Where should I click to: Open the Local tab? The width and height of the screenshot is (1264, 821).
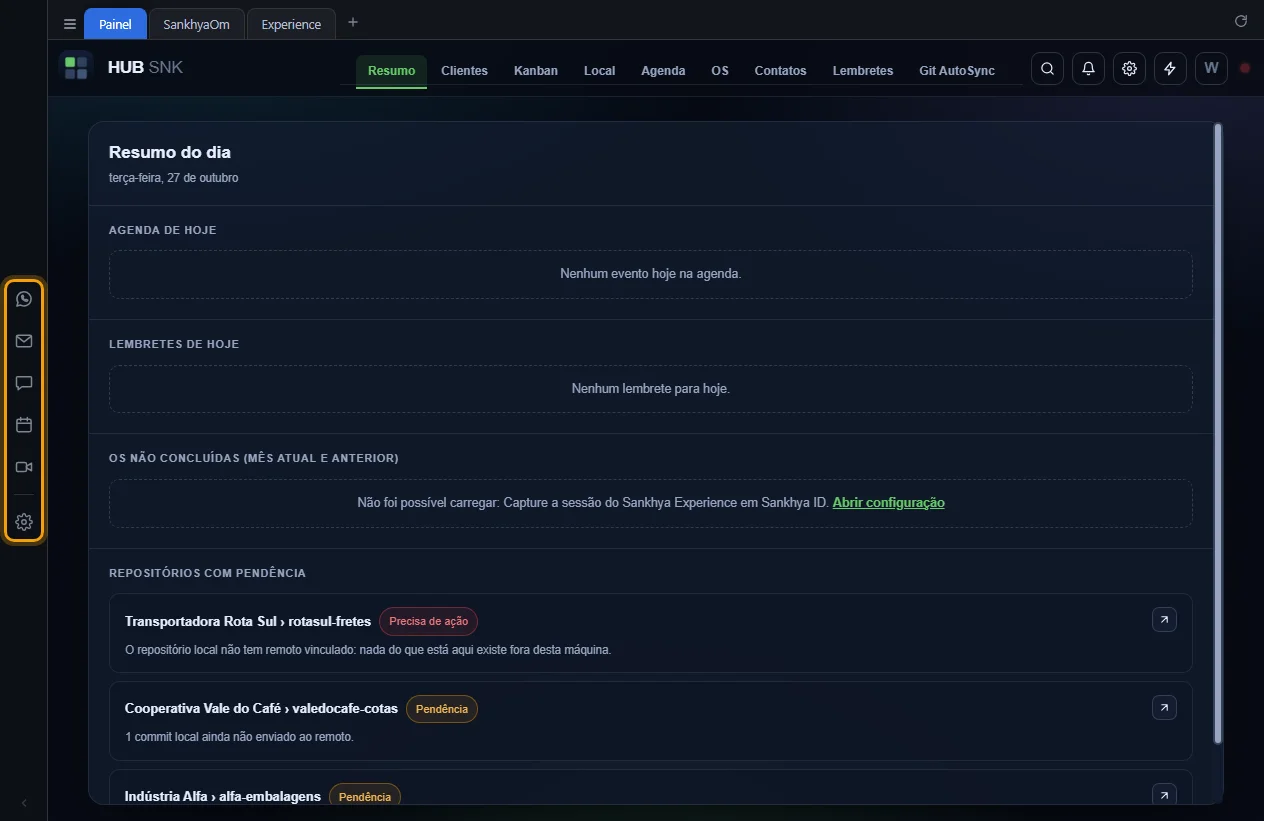pyautogui.click(x=599, y=71)
